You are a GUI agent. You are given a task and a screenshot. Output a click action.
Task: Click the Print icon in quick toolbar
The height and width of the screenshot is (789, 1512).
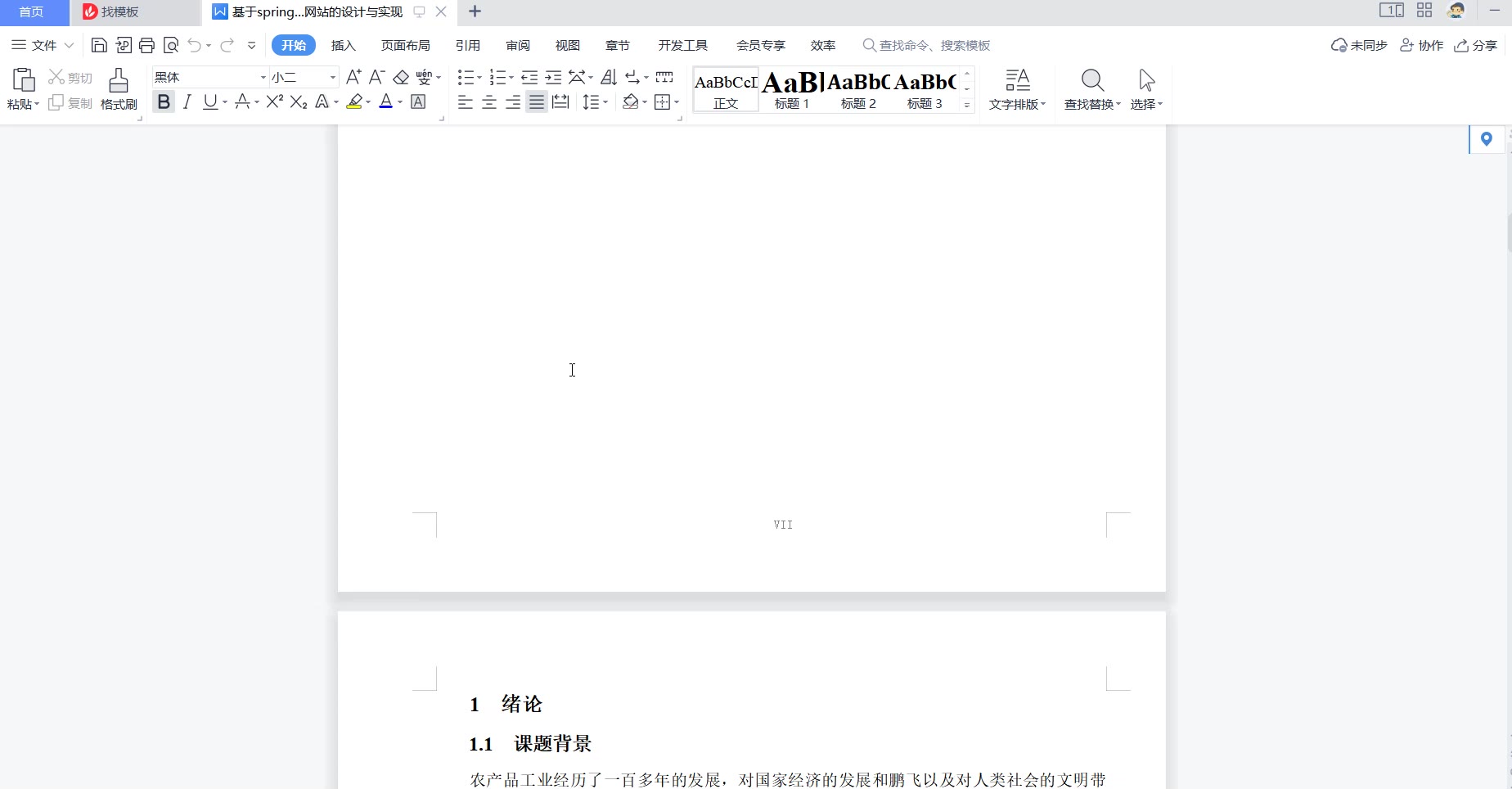coord(147,45)
